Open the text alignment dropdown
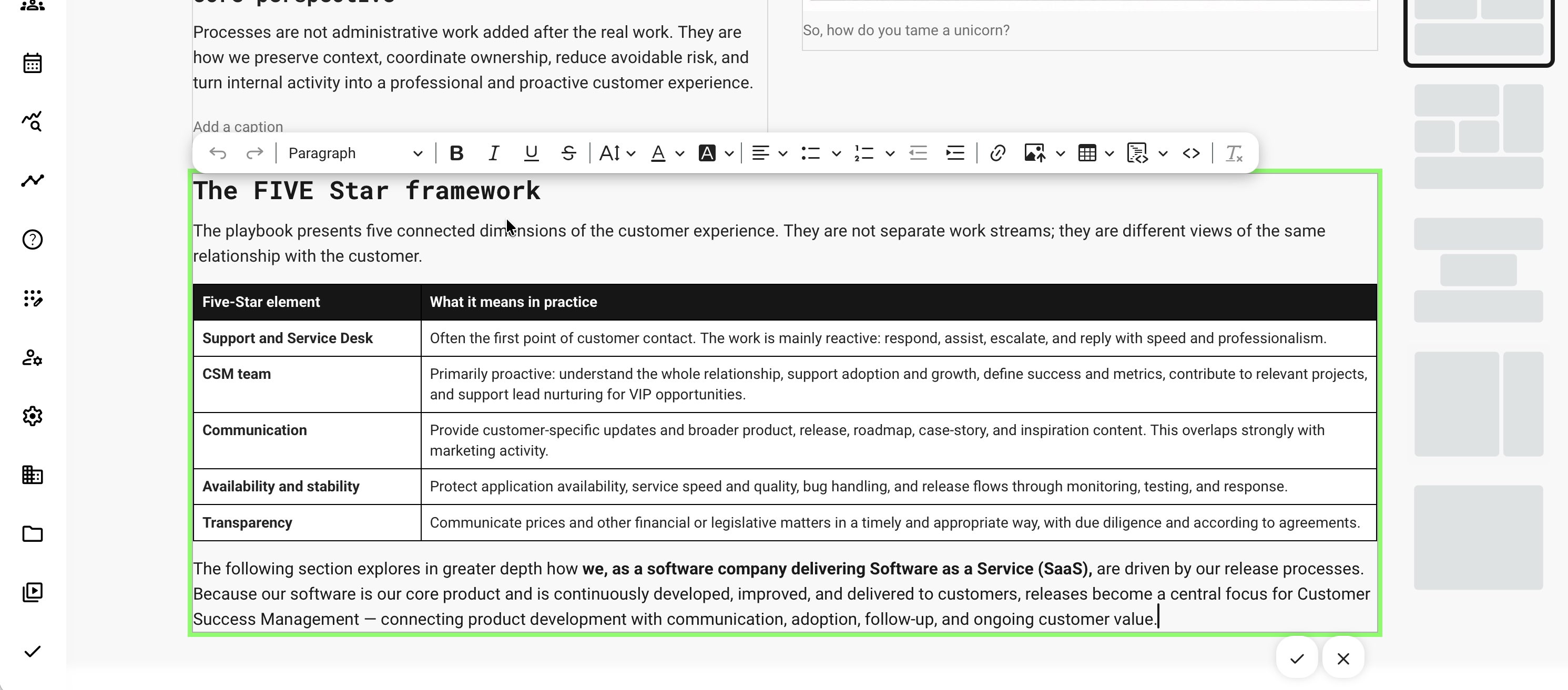This screenshot has width=1568, height=690. [769, 153]
